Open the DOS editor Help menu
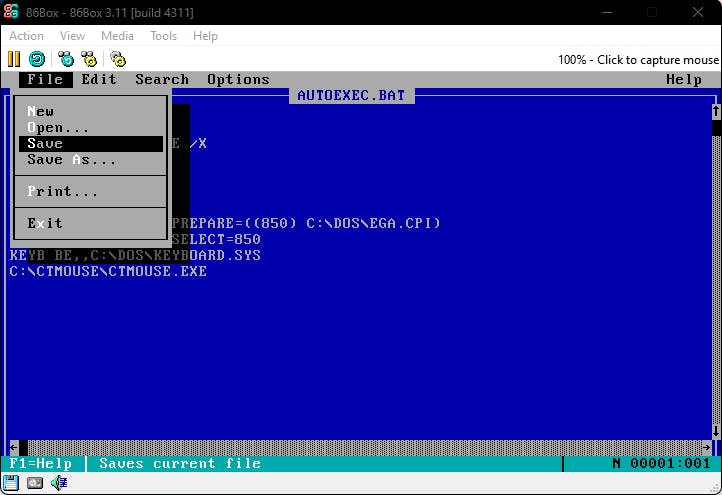The image size is (722, 495). [684, 80]
